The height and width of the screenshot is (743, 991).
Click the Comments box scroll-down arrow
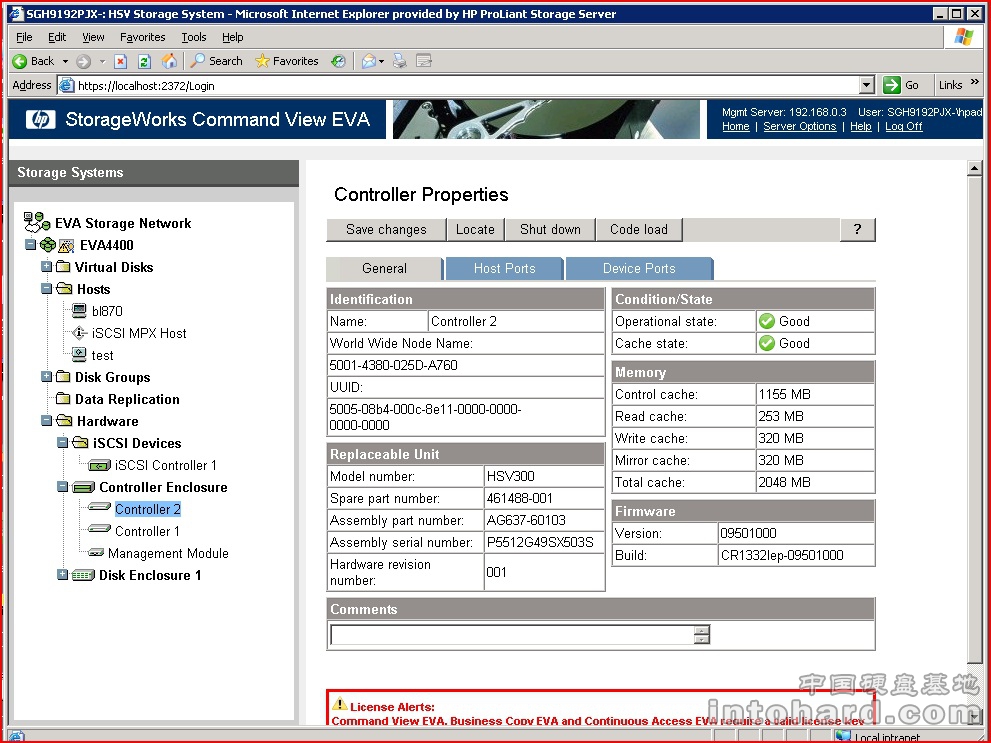coord(702,639)
